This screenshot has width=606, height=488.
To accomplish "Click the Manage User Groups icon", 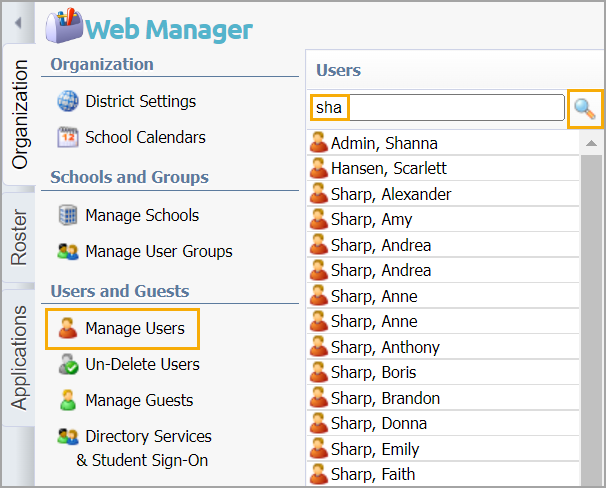I will [x=68, y=251].
